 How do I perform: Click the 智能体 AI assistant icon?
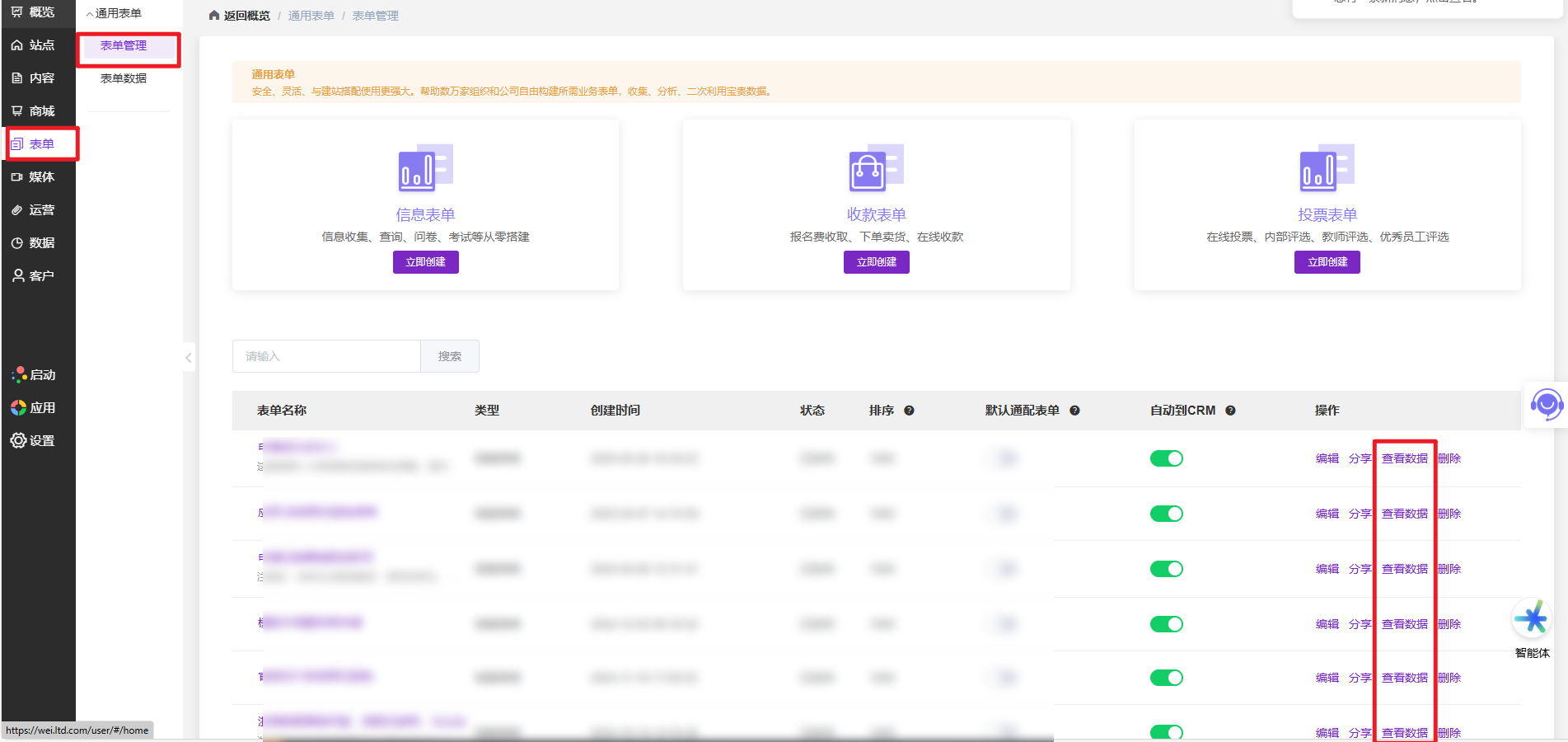(1532, 619)
